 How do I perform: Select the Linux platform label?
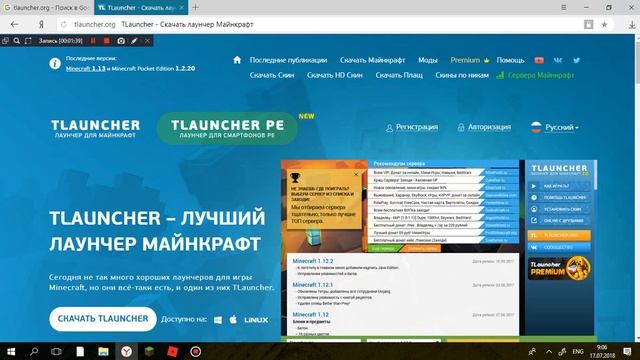pos(256,320)
